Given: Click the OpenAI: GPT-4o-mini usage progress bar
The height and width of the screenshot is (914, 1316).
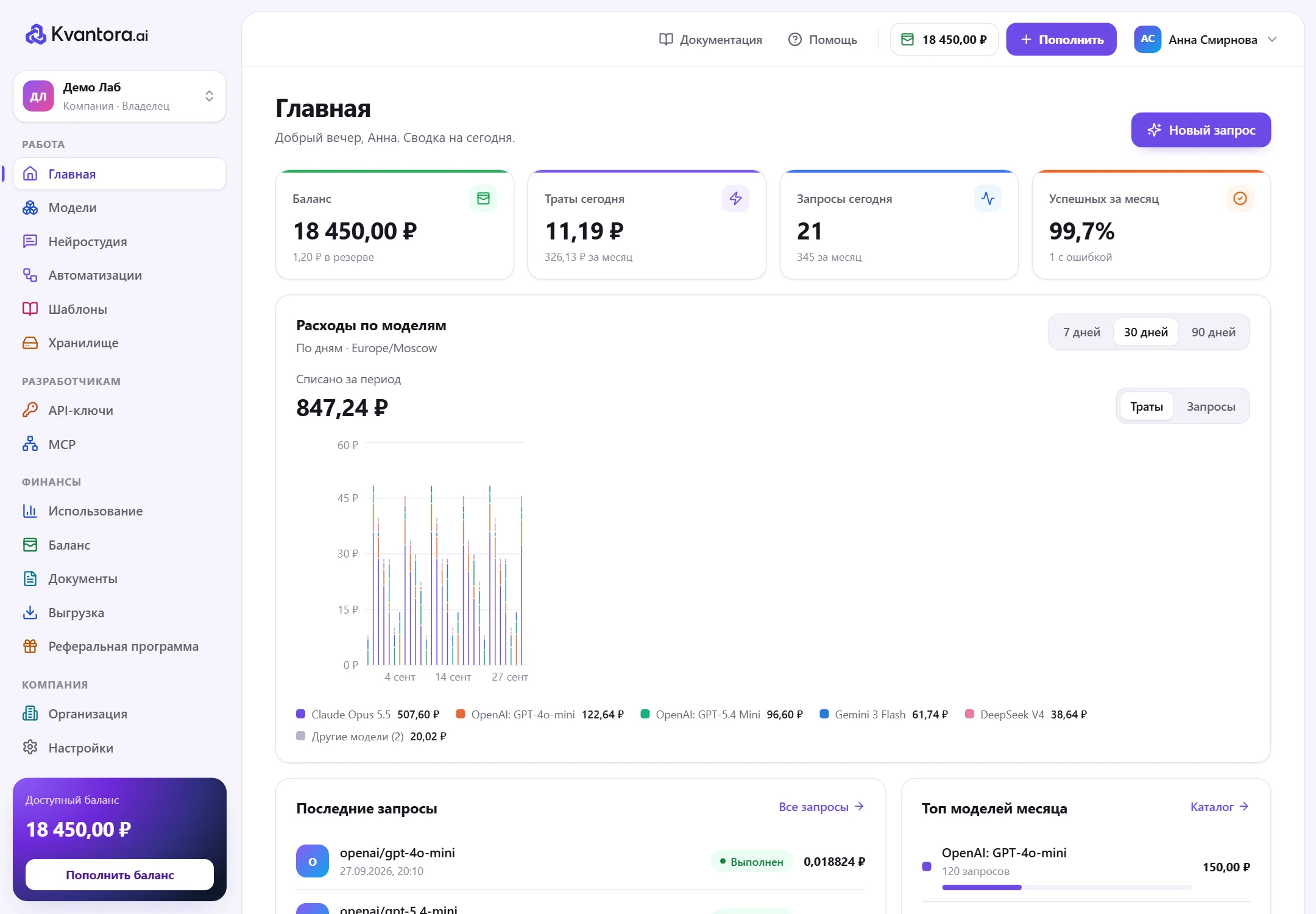Looking at the screenshot, I should 1066,887.
